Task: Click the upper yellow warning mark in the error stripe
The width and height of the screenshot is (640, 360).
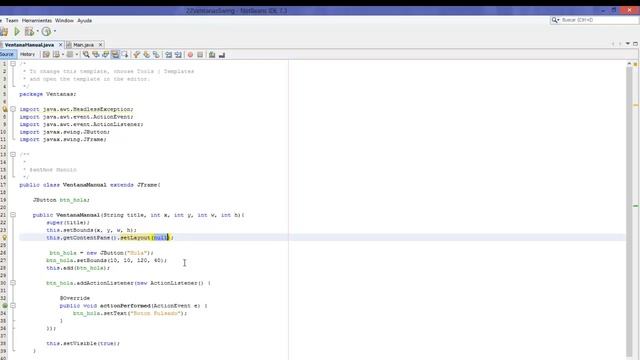Action: click(636, 106)
